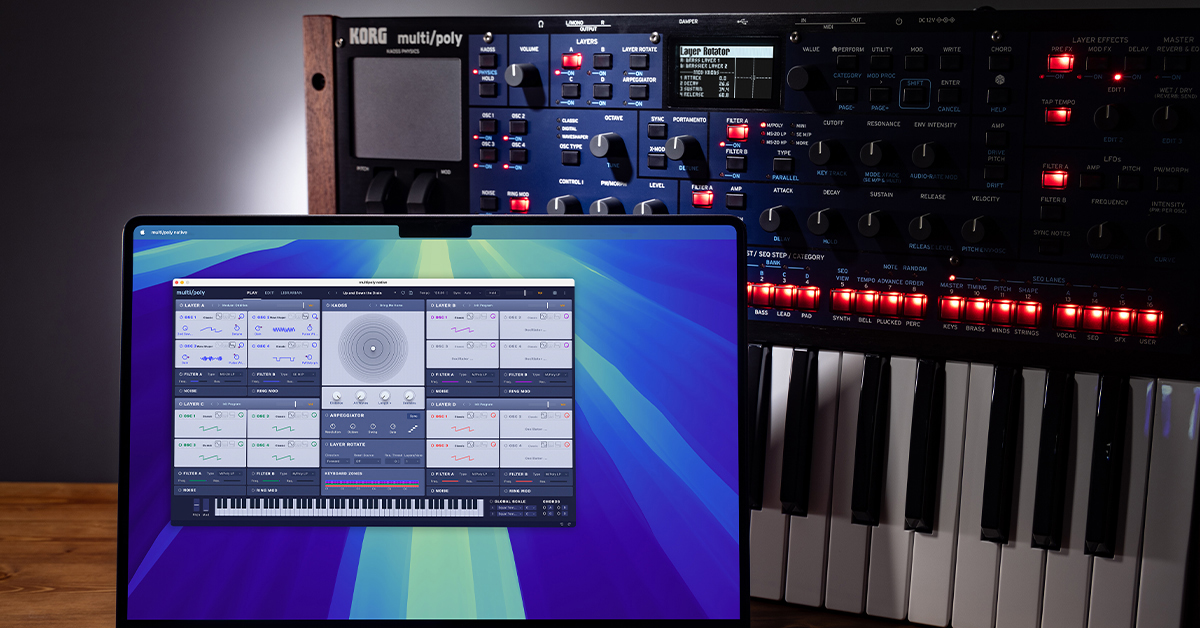1200x628 pixels.
Task: Open Layer C Filter A Type dropdown
Action: [x=229, y=473]
